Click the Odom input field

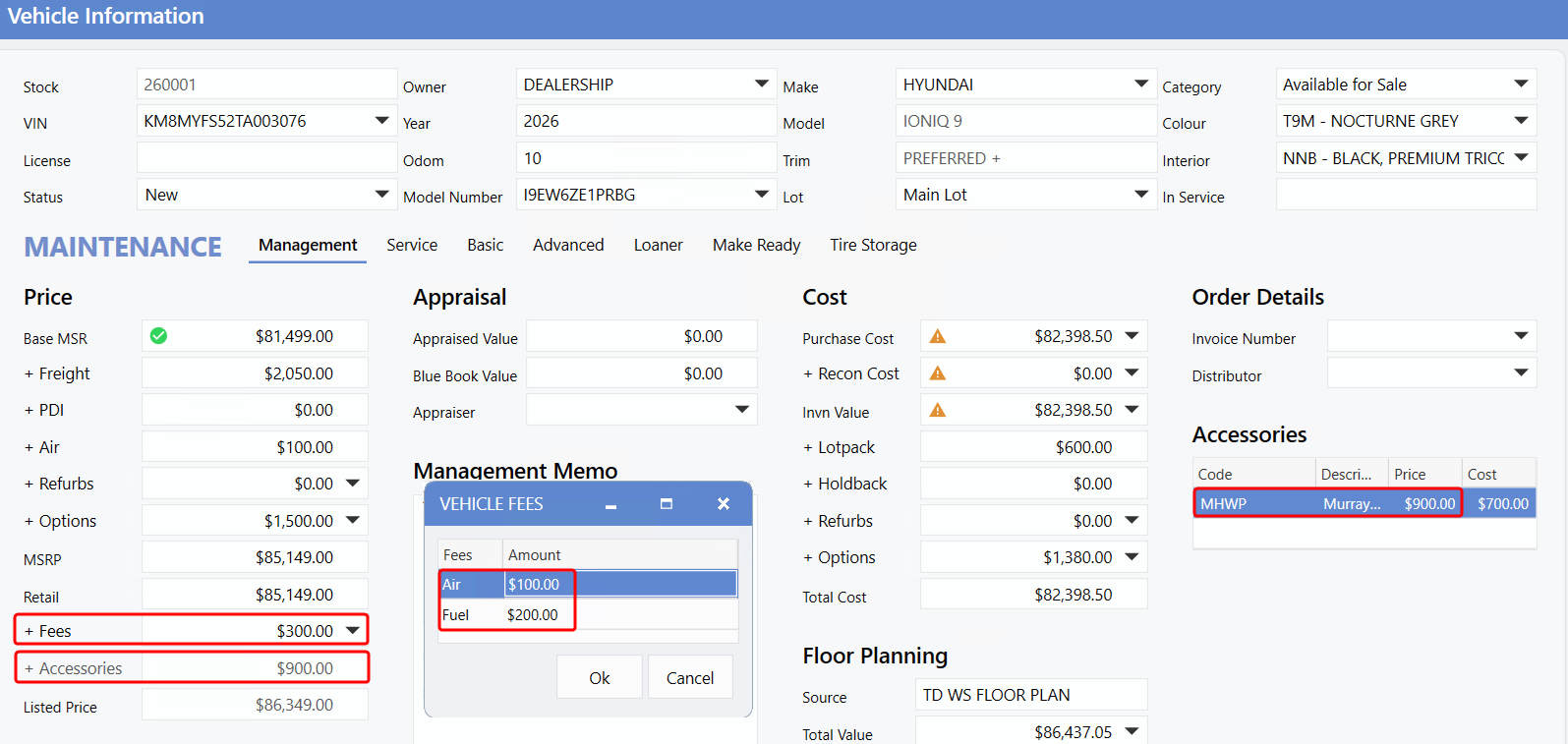[645, 158]
